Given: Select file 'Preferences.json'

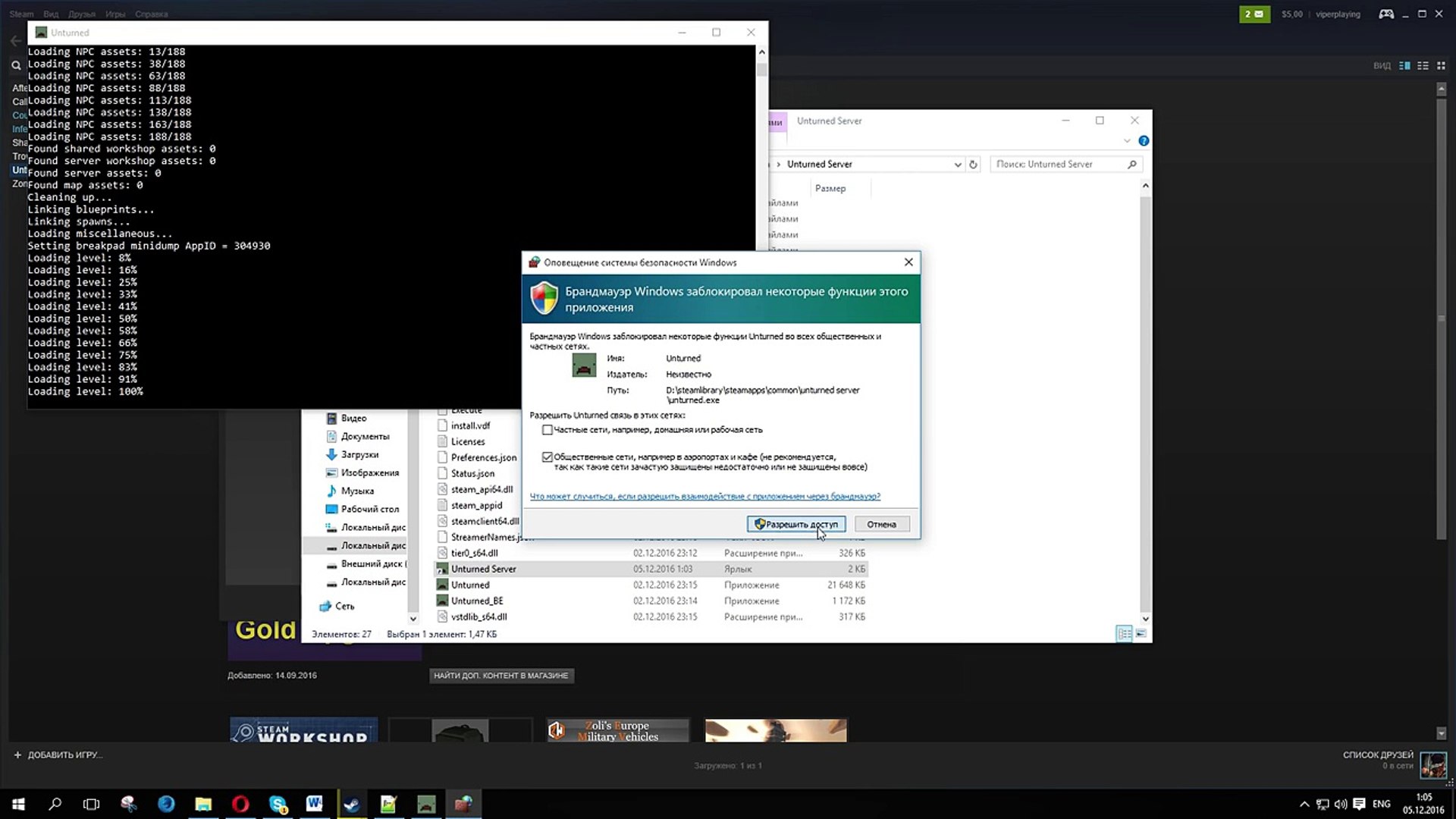Looking at the screenshot, I should 484,457.
